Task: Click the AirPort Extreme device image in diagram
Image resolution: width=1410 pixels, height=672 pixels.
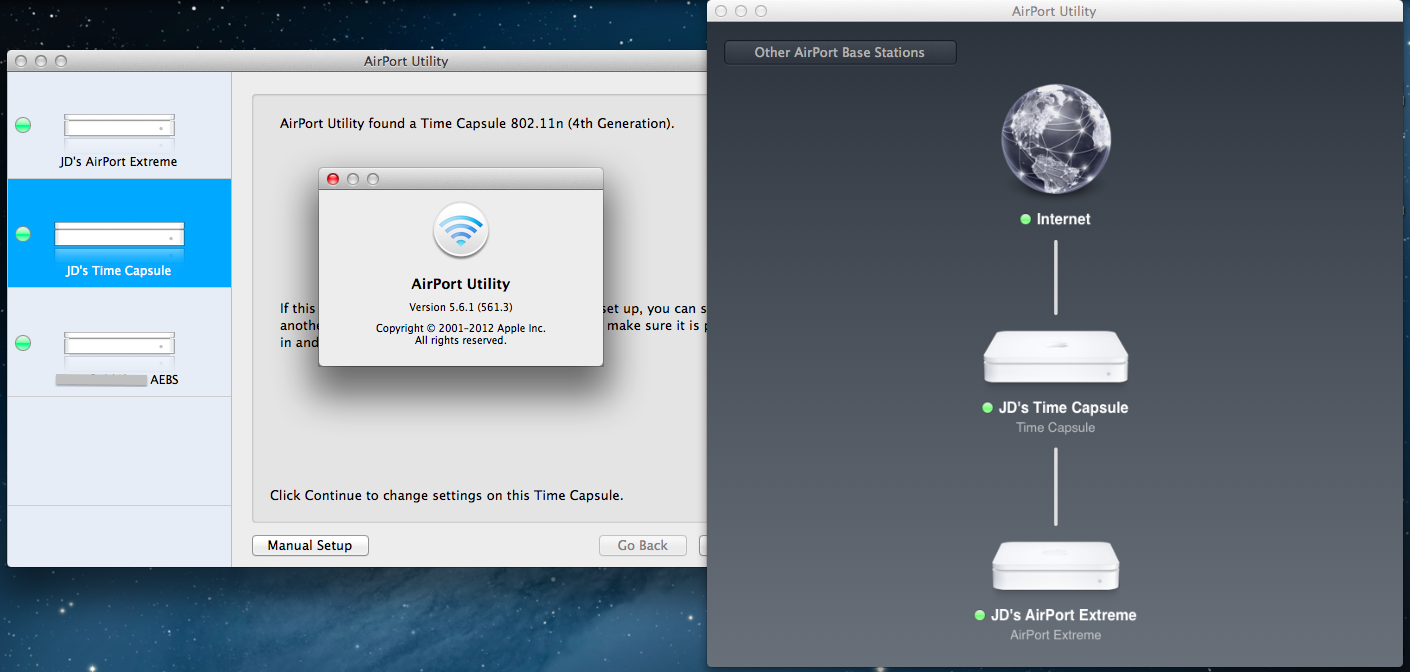Action: click(x=1056, y=565)
